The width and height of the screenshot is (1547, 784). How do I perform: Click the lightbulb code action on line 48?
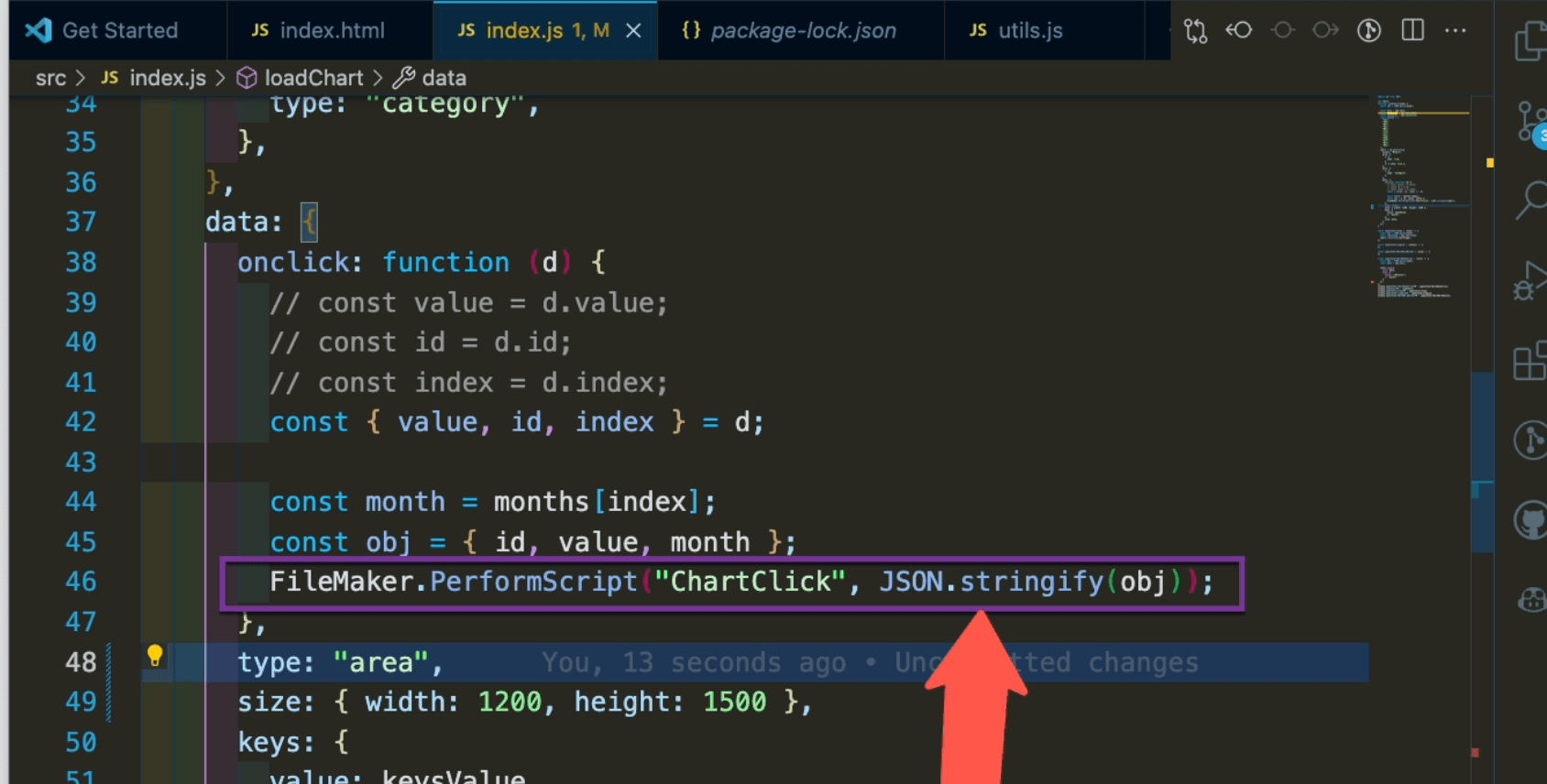pos(155,655)
